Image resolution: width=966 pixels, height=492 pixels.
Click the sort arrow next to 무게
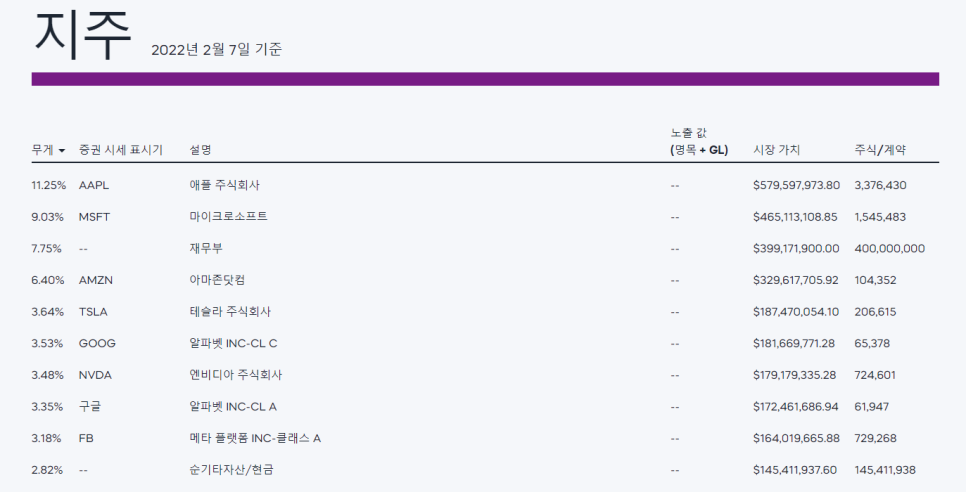click(62, 151)
